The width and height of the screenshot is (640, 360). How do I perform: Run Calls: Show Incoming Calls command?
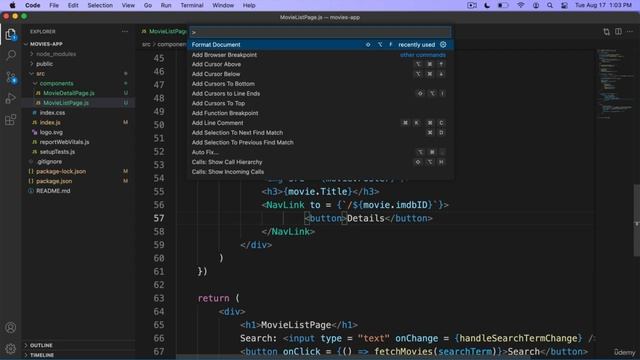pyautogui.click(x=320, y=172)
